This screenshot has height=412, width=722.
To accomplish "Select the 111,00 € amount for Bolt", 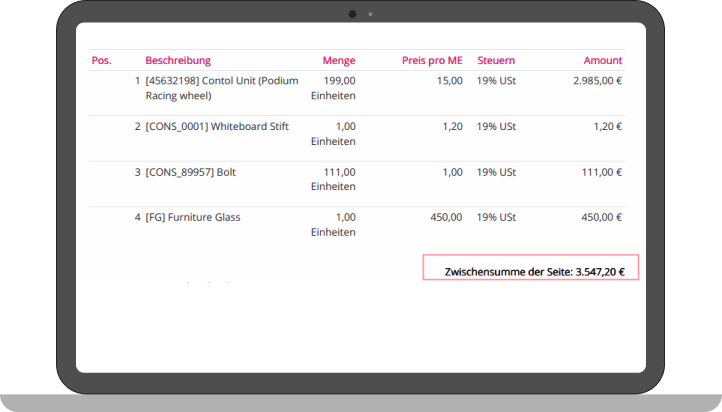I will point(602,172).
